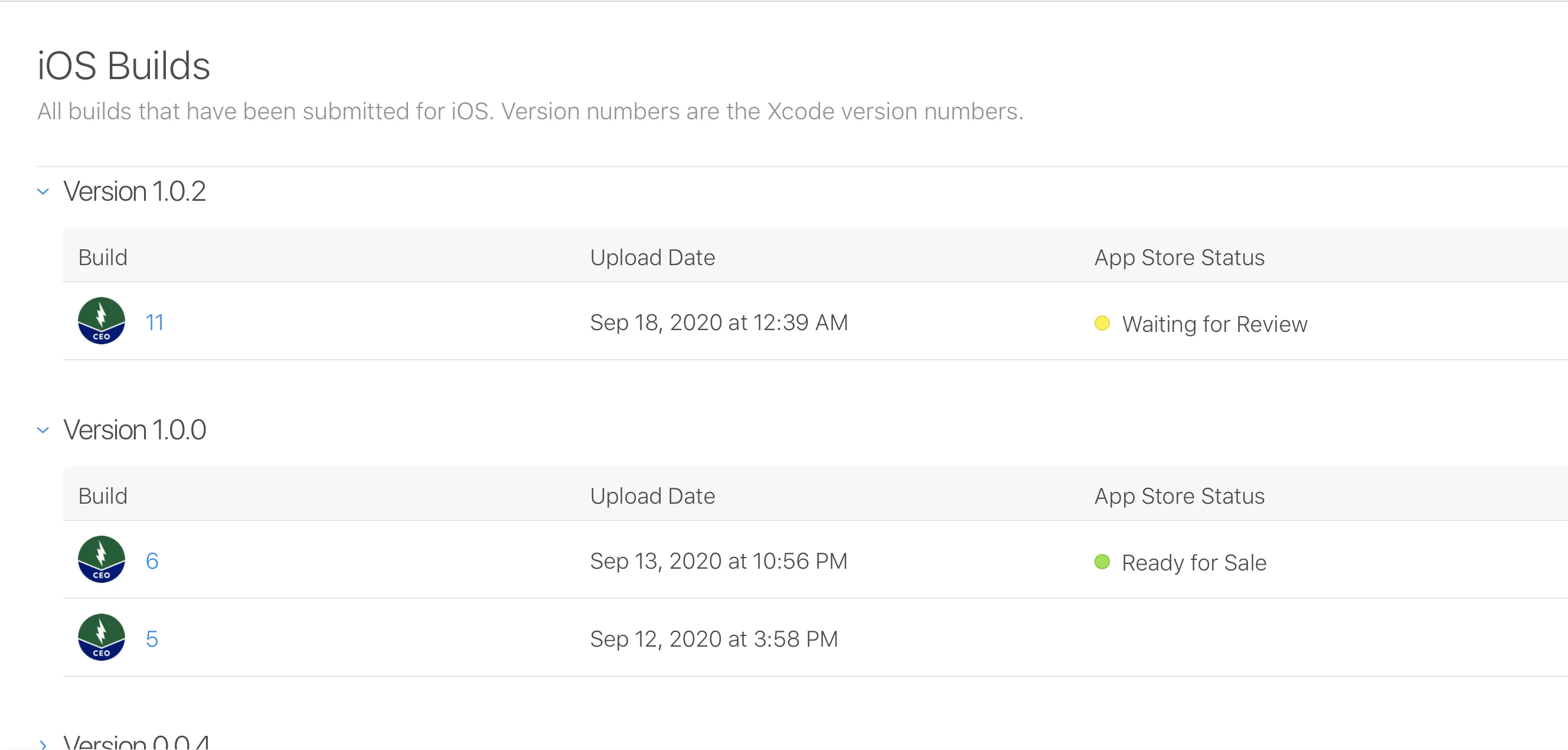Viewport: 1568px width, 750px height.
Task: Click the app icon for build 11
Action: [101, 321]
